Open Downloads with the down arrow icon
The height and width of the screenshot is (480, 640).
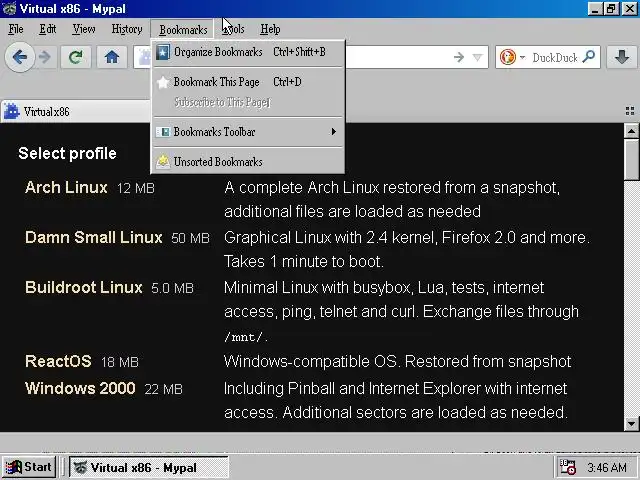click(622, 57)
